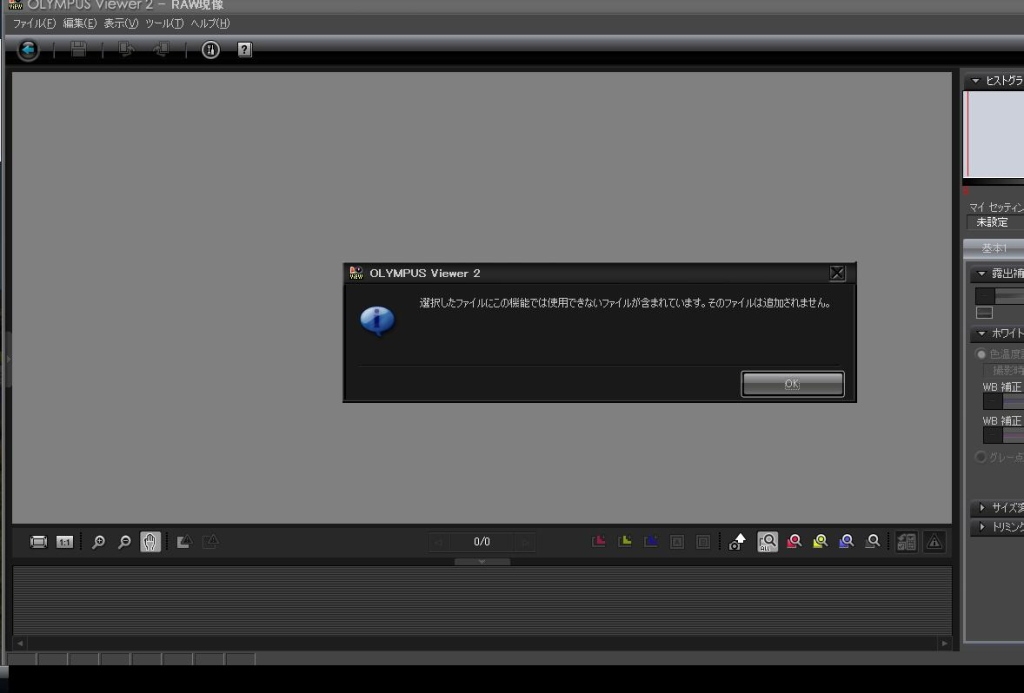Click the zoom out magnifier icon
This screenshot has height=693, width=1024.
124,542
